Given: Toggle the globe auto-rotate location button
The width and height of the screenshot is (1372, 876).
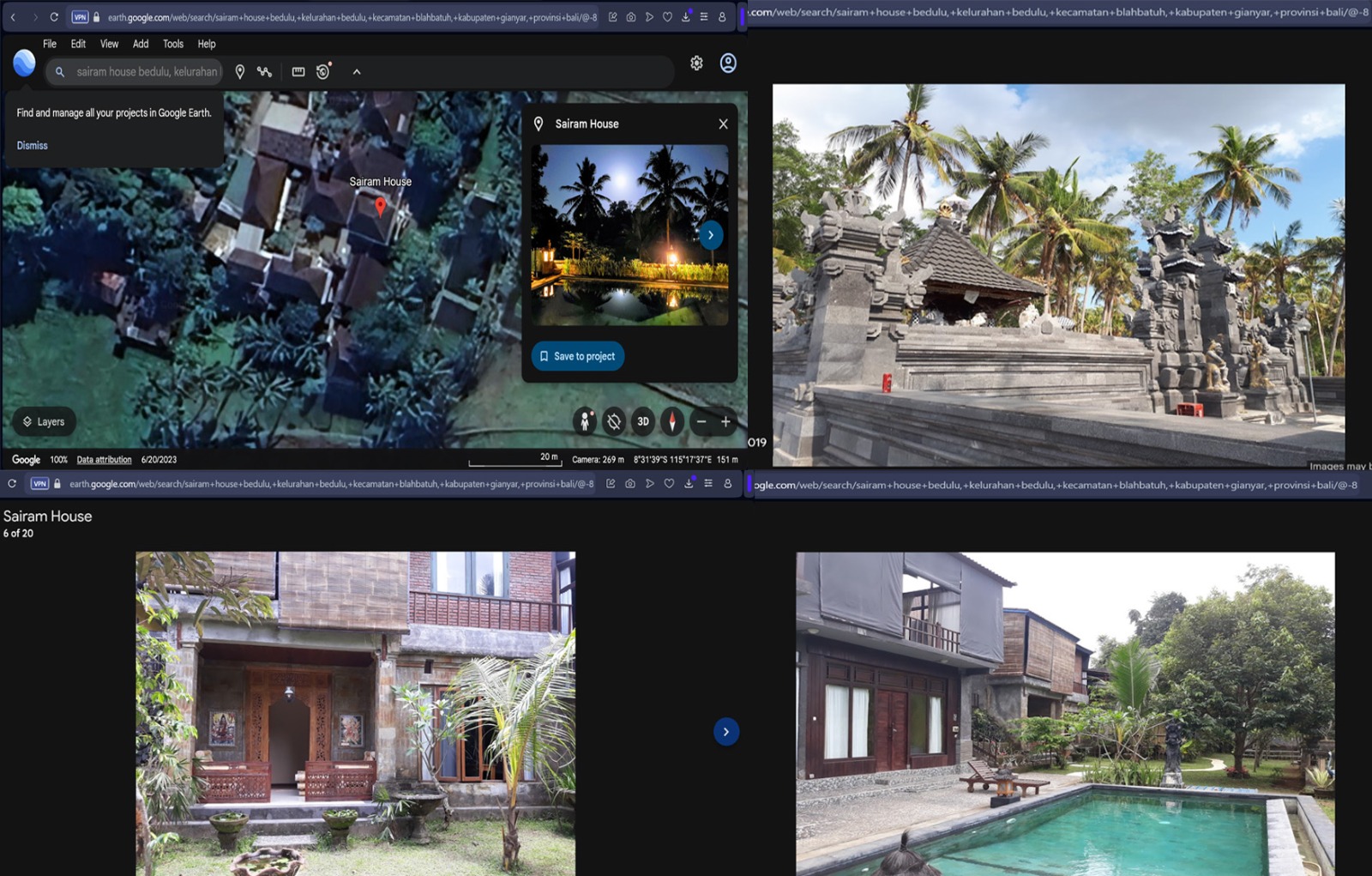Looking at the screenshot, I should (x=614, y=421).
